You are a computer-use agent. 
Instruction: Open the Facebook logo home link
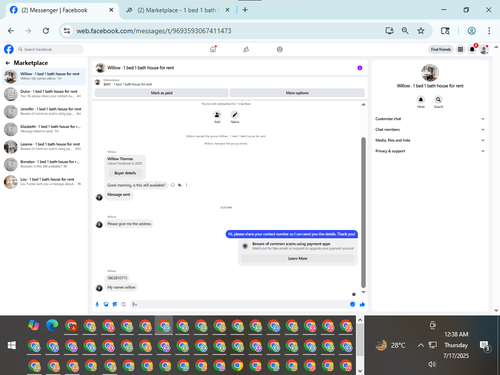pyautogui.click(x=9, y=49)
